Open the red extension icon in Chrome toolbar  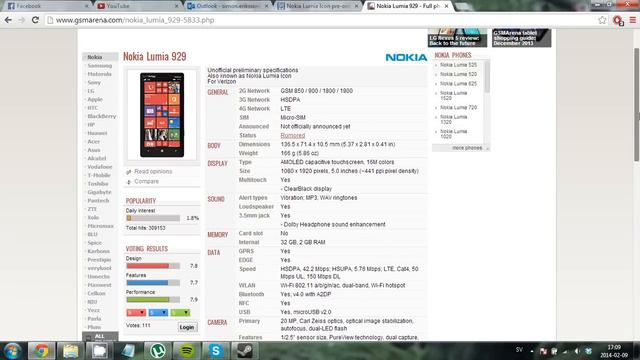click(618, 20)
